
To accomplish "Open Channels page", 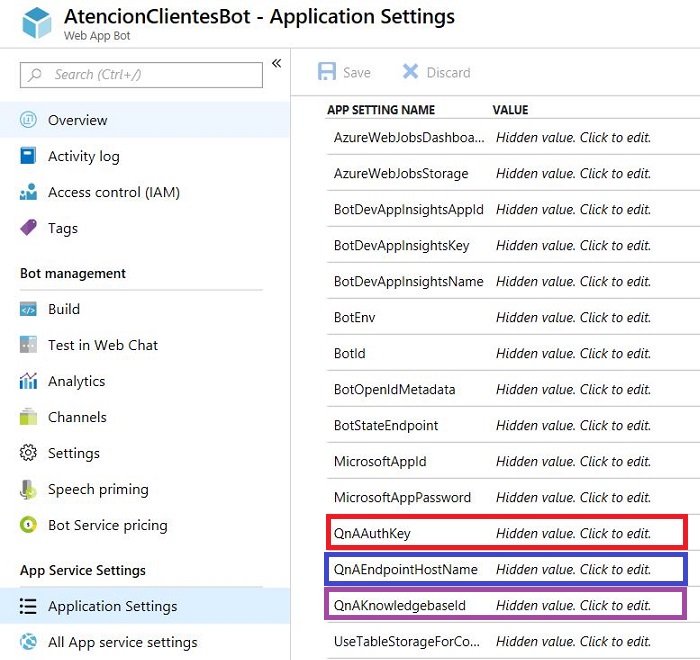I will coord(145,417).
